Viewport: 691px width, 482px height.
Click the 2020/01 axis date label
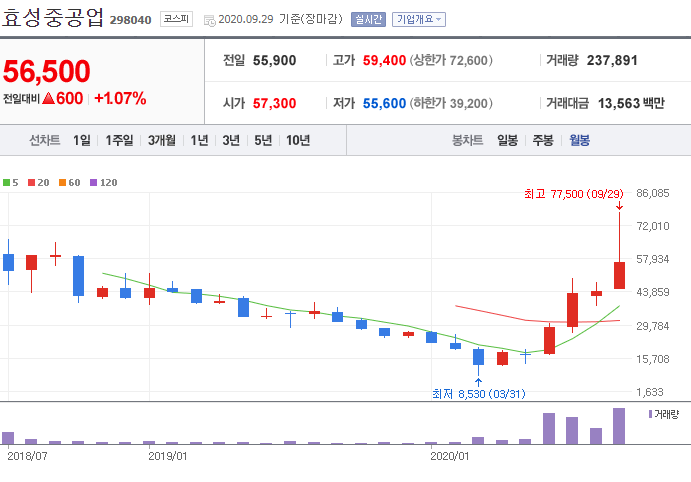point(450,456)
